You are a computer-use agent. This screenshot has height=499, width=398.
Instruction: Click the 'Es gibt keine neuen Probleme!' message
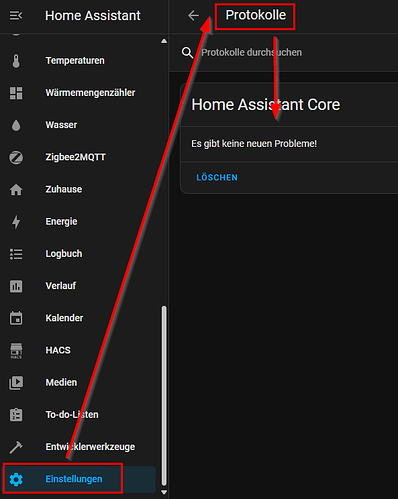[x=254, y=144]
